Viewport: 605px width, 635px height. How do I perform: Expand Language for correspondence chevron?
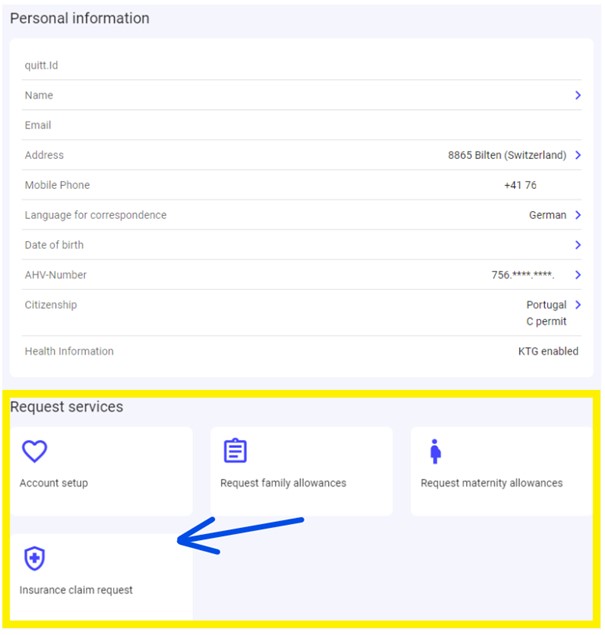[578, 215]
